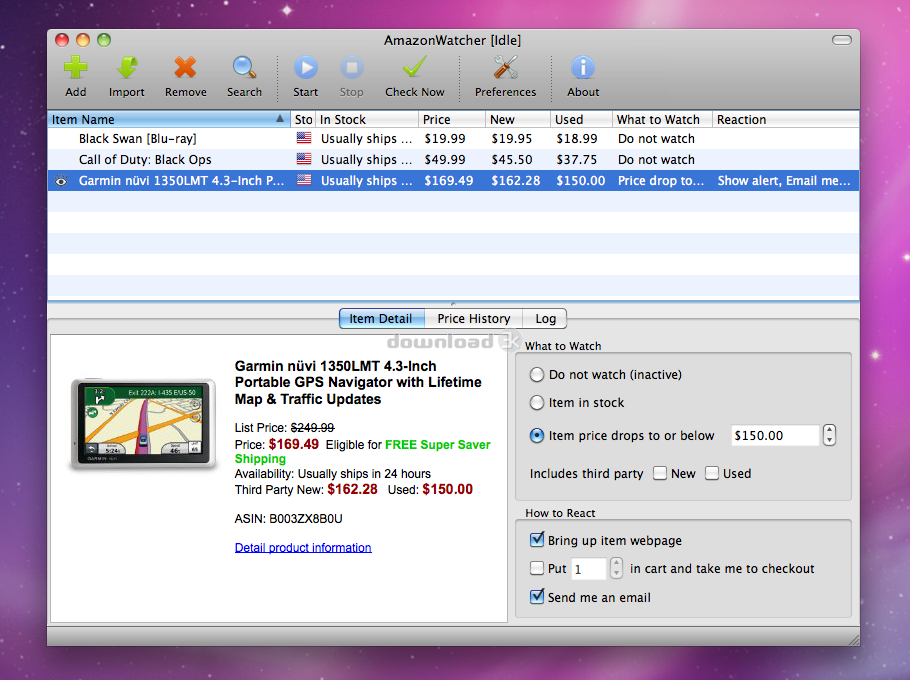The image size is (910, 680).
Task: Sort by the New column header
Action: coord(518,120)
